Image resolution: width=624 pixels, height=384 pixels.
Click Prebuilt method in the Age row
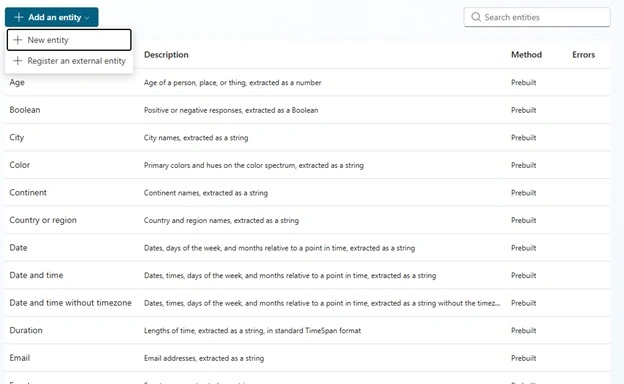pos(524,82)
